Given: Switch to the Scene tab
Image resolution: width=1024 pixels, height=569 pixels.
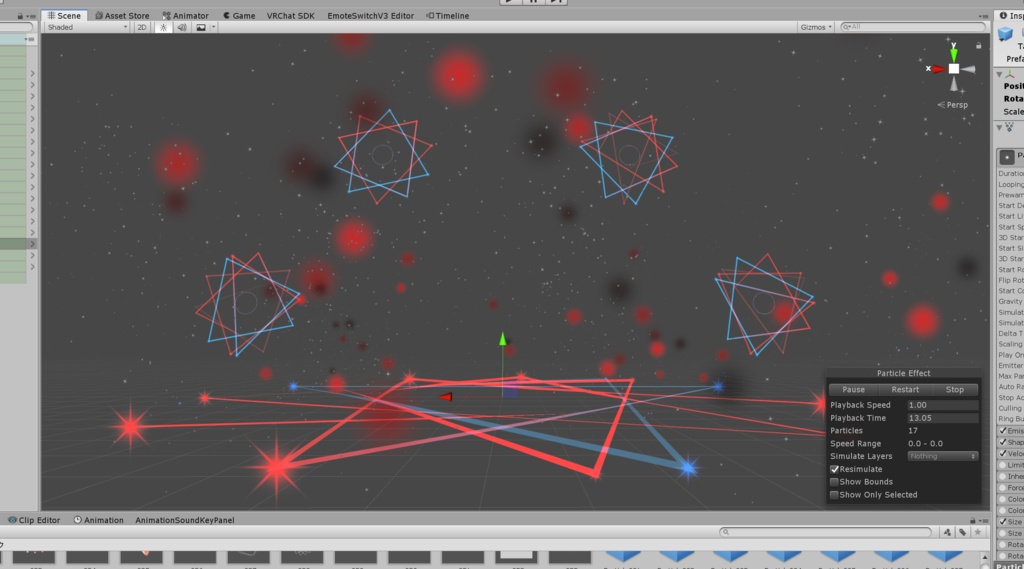Looking at the screenshot, I should (64, 16).
